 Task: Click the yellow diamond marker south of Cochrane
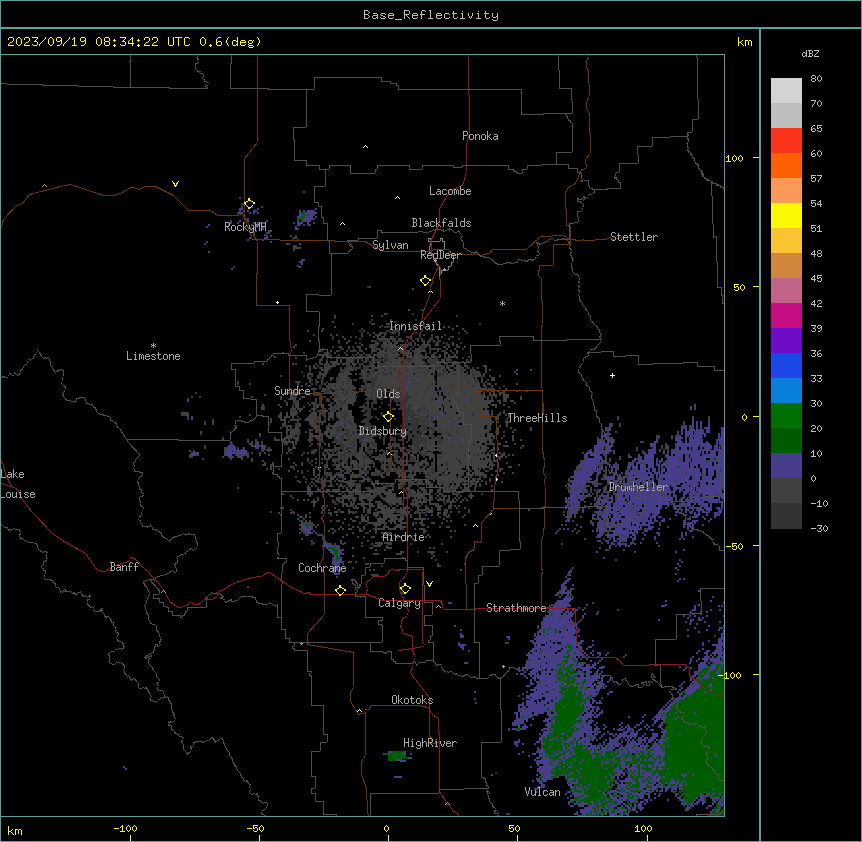tap(340, 590)
